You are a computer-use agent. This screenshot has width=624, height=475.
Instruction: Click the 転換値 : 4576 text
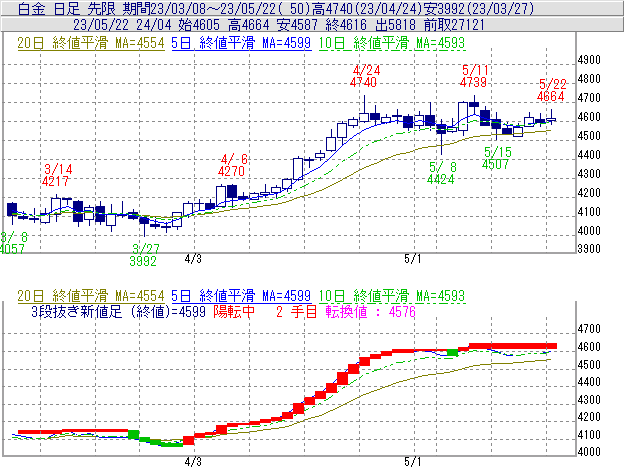pyautogui.click(x=370, y=312)
